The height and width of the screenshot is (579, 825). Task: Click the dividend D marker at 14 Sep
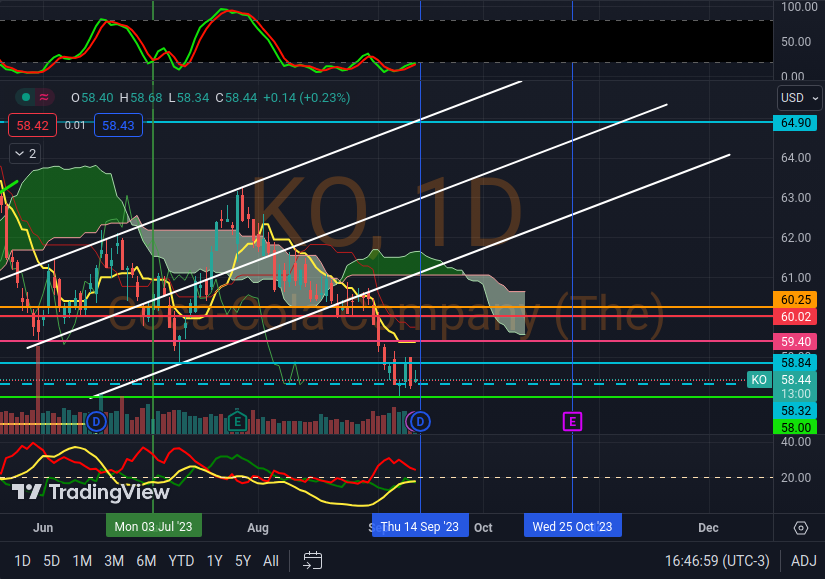coord(420,422)
